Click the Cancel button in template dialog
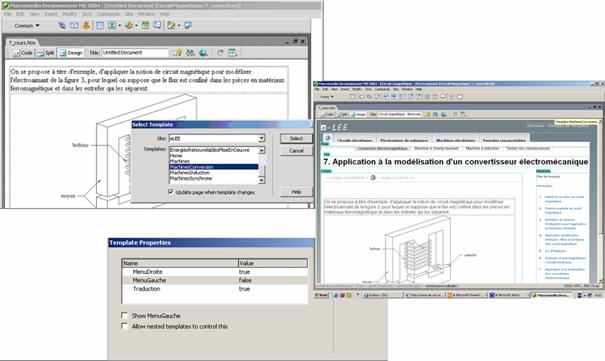The width and height of the screenshot is (605, 361). (x=296, y=150)
